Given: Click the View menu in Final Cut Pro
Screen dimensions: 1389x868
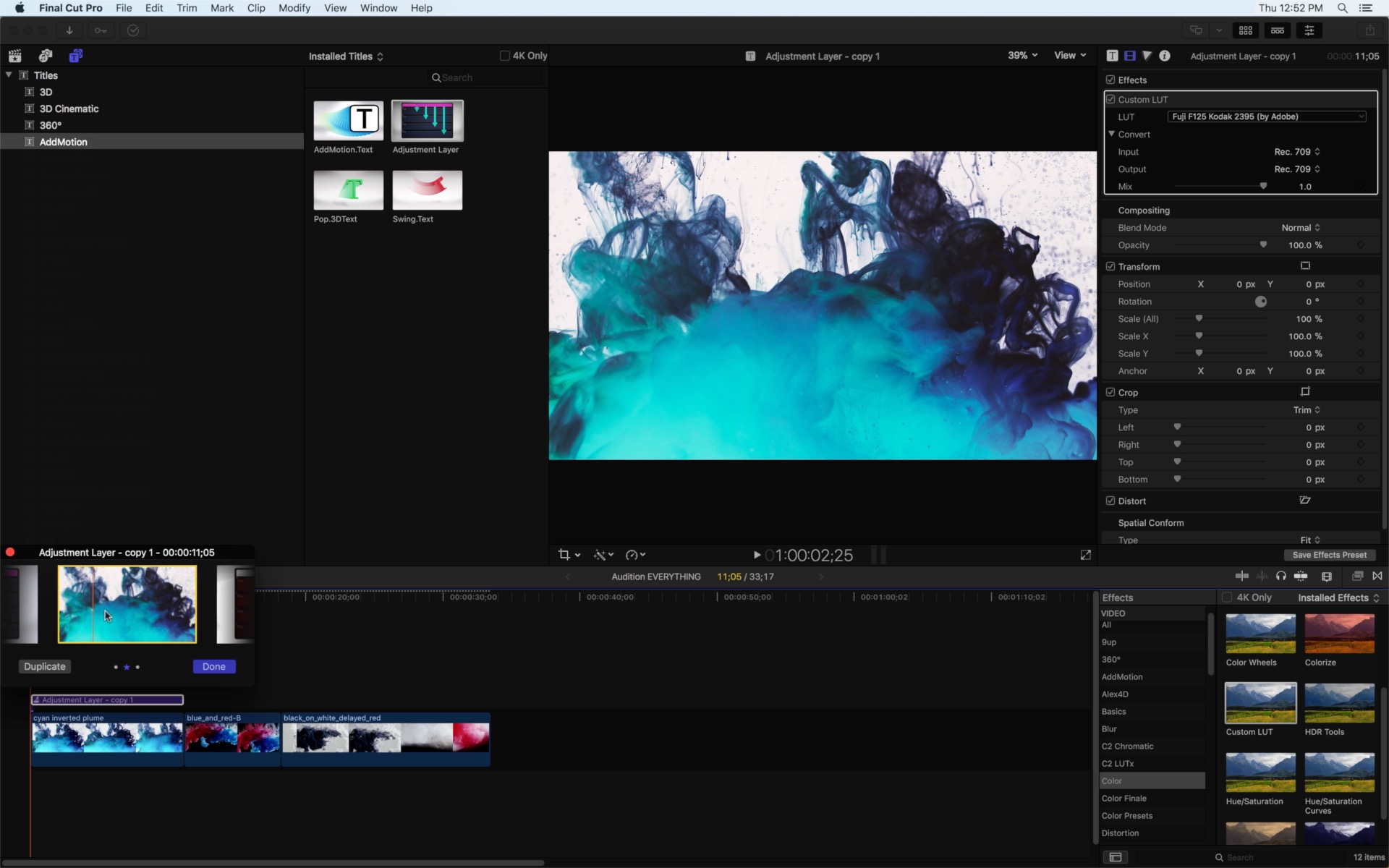Looking at the screenshot, I should click(x=334, y=8).
